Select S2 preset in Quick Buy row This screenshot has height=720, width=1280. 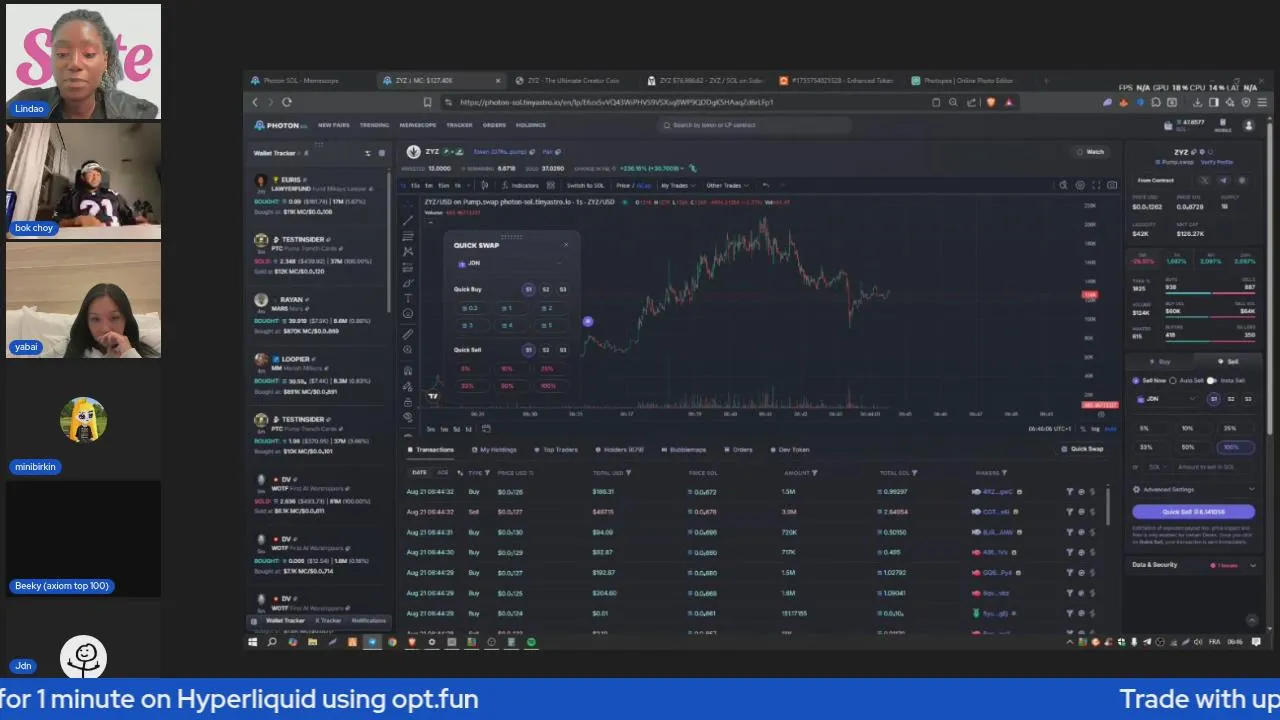pyautogui.click(x=546, y=289)
